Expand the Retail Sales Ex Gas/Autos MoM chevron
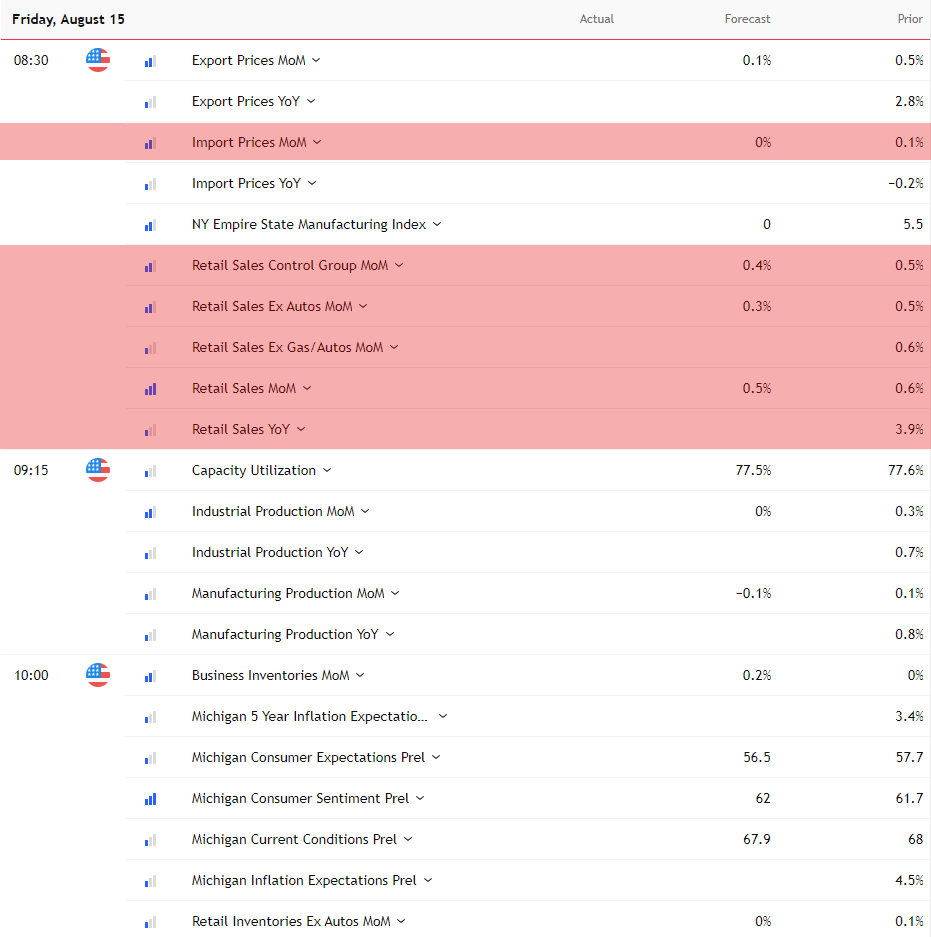Viewport: 931px width, 937px height. click(394, 347)
